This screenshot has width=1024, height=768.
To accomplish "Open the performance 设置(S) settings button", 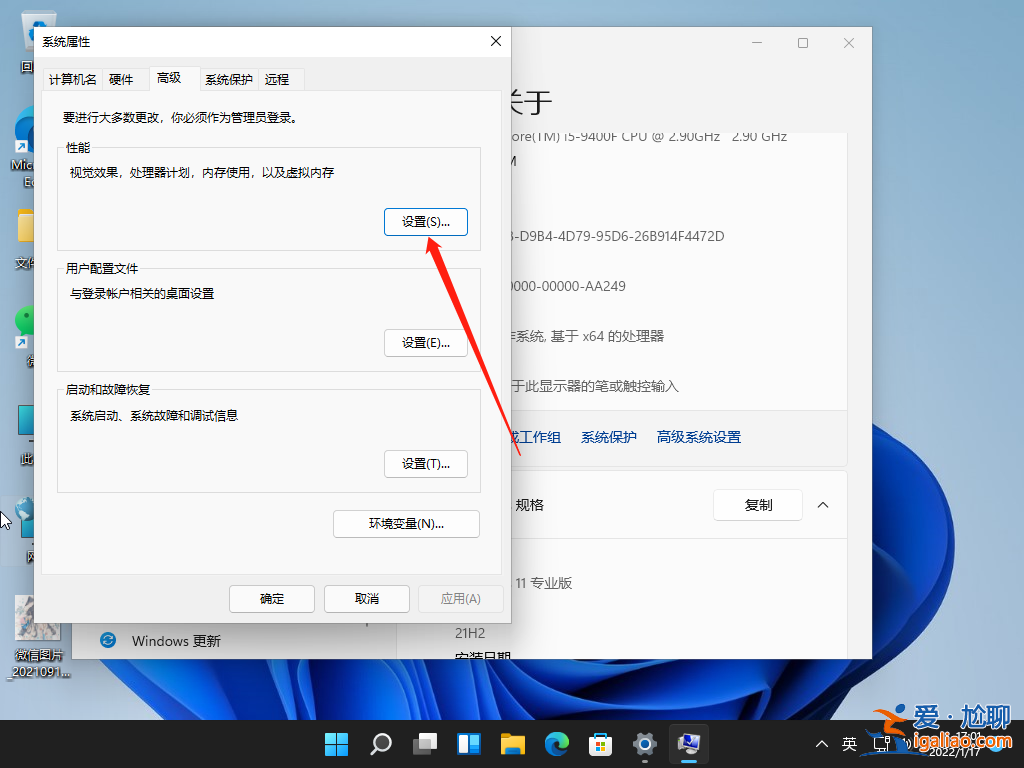I will coord(426,221).
